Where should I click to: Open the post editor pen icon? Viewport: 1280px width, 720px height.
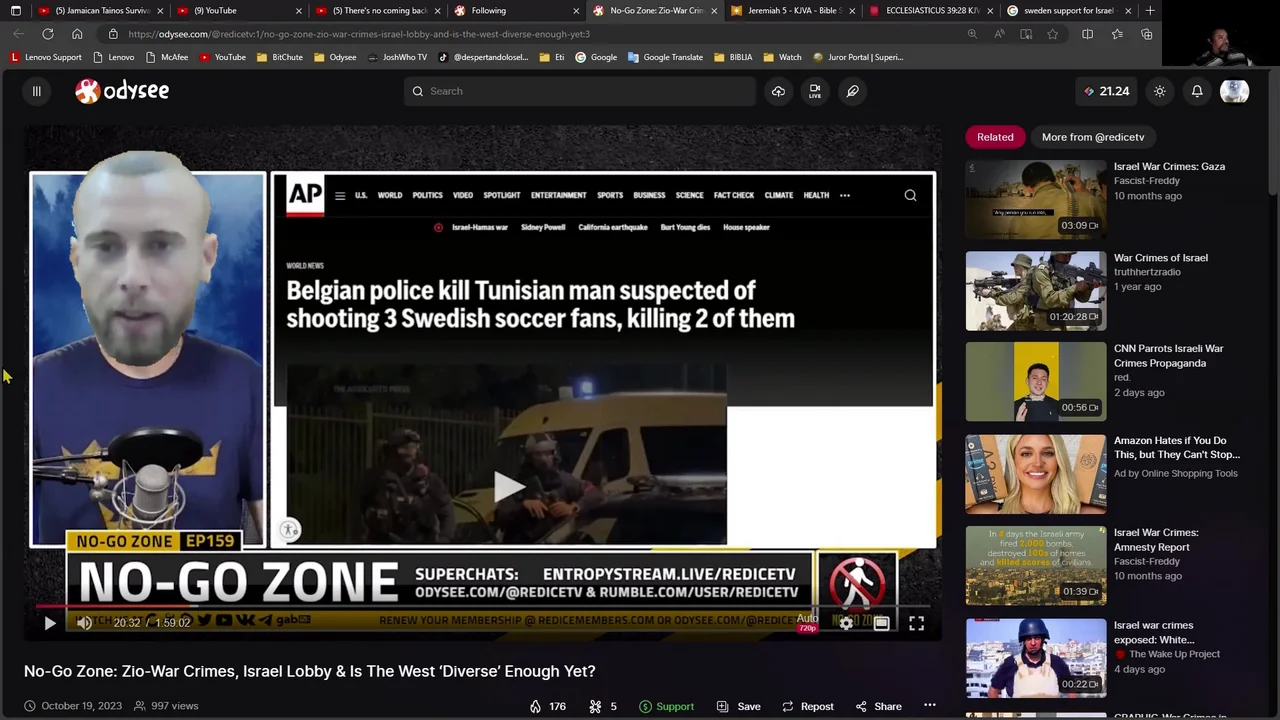(852, 91)
